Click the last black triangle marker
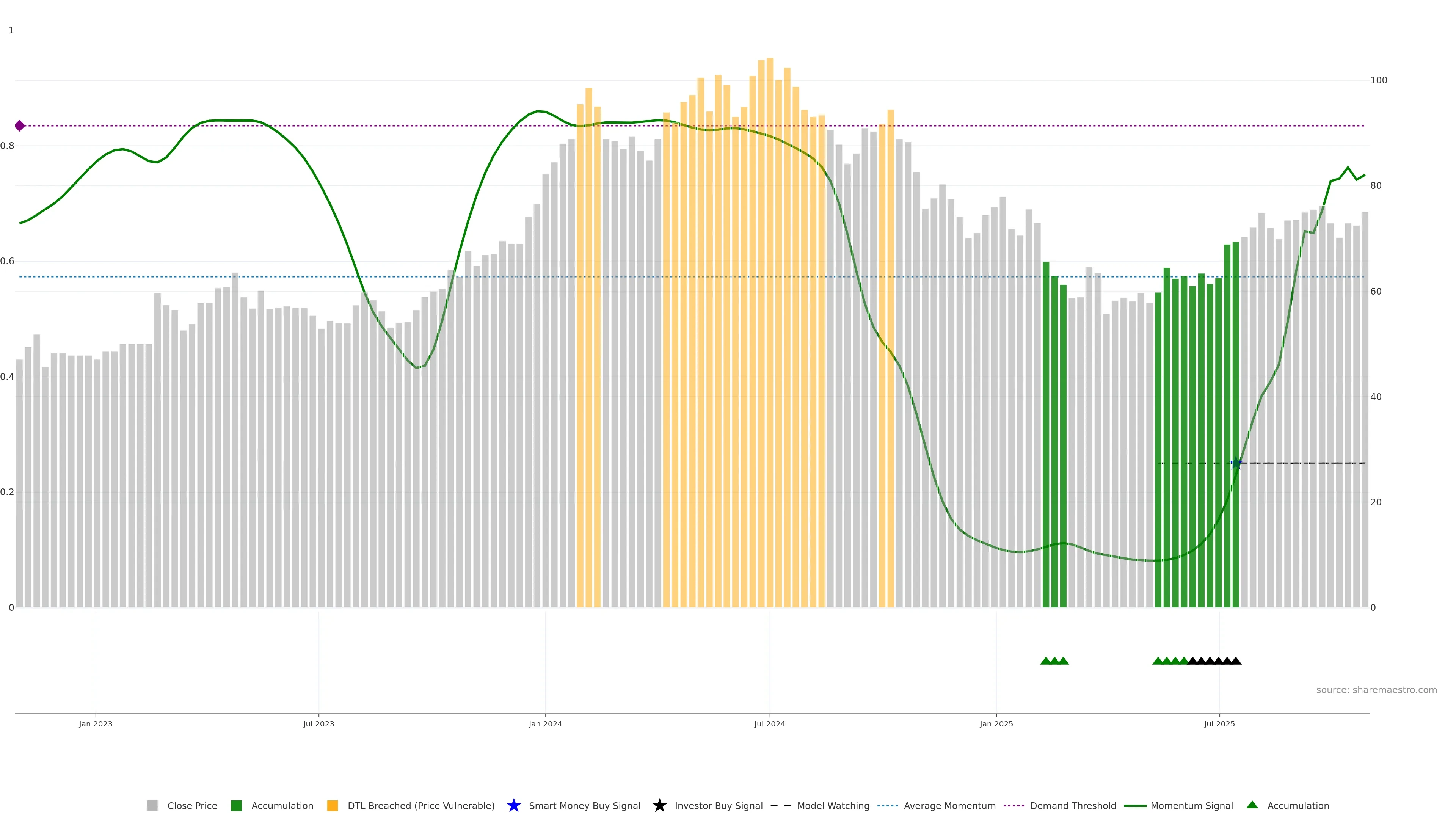Viewport: 1456px width, 819px height. (x=1236, y=661)
